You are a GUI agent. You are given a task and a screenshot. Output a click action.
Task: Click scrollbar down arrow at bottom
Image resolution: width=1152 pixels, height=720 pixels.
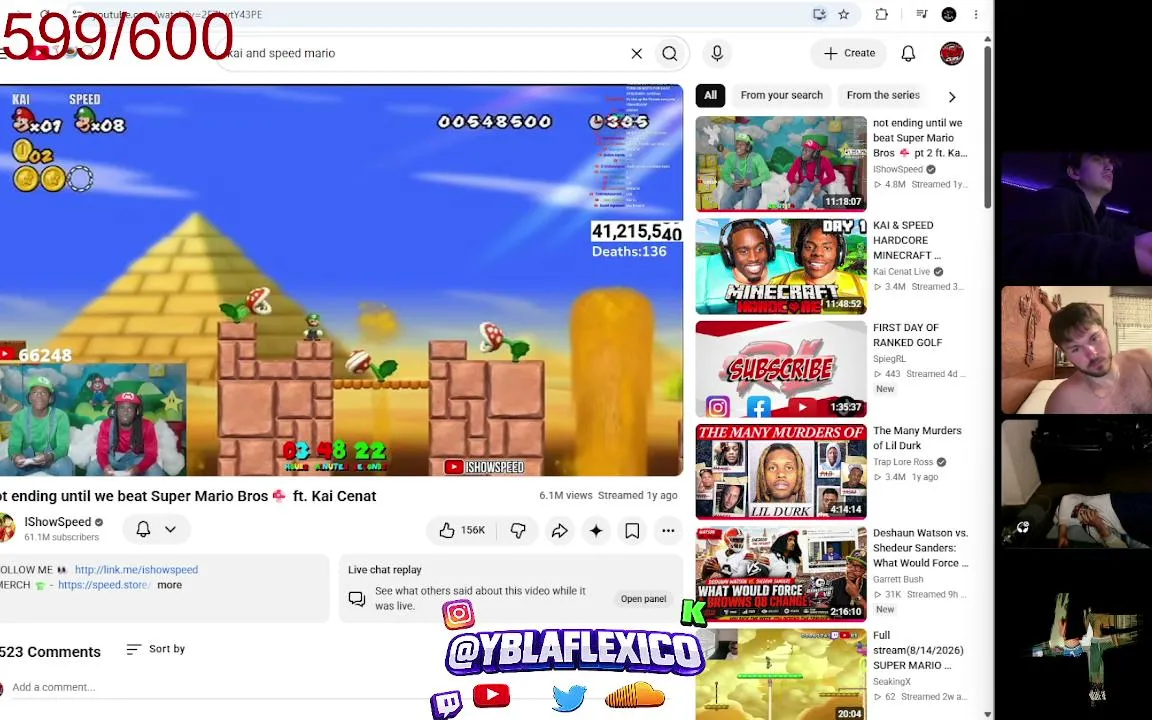pos(988,714)
